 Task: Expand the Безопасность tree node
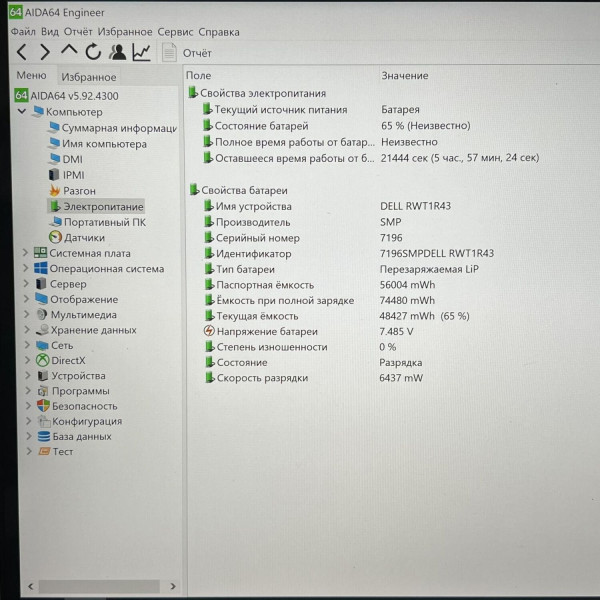click(x=28, y=406)
